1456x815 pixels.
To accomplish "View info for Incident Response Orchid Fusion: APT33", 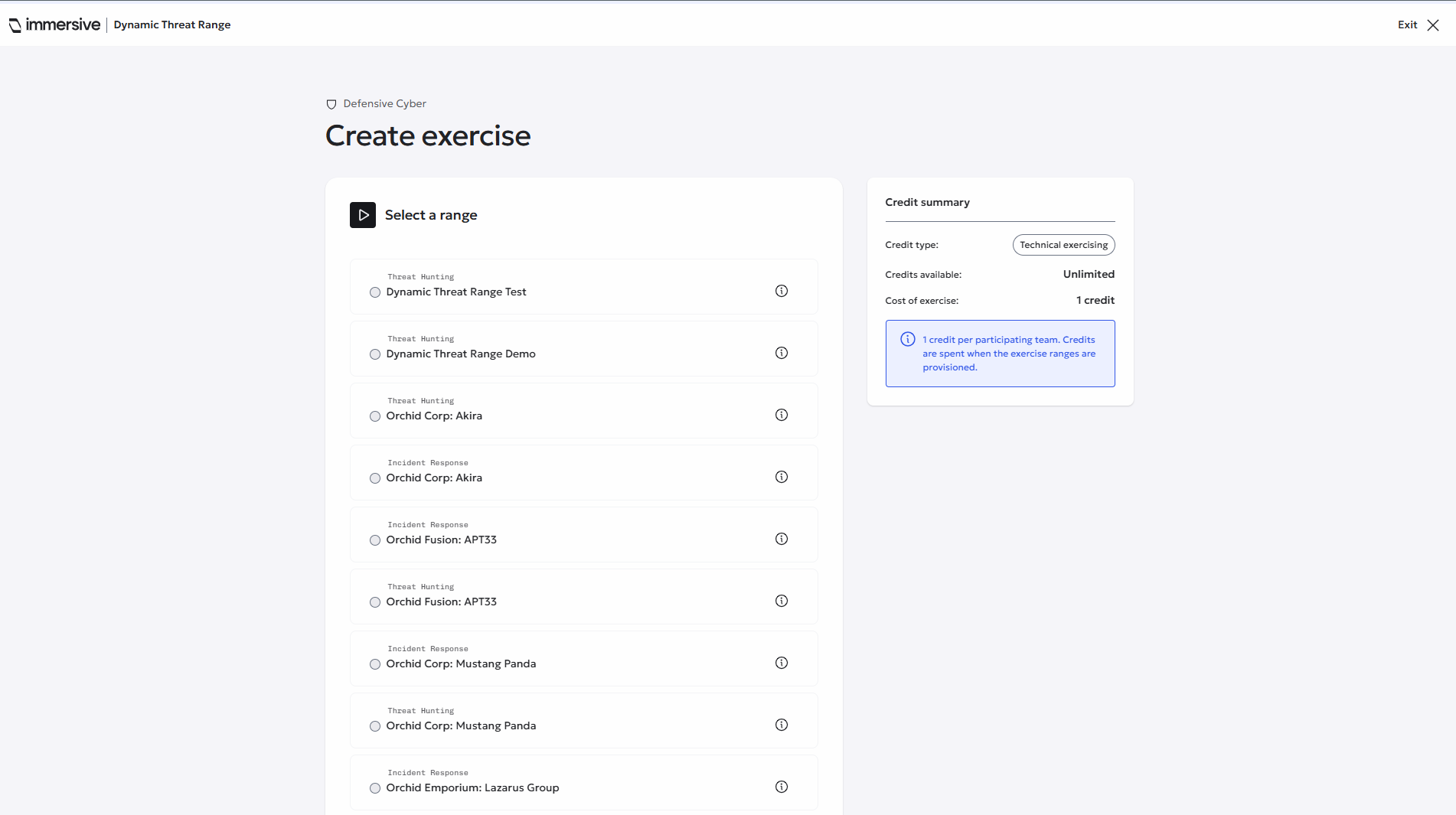I will point(782,539).
